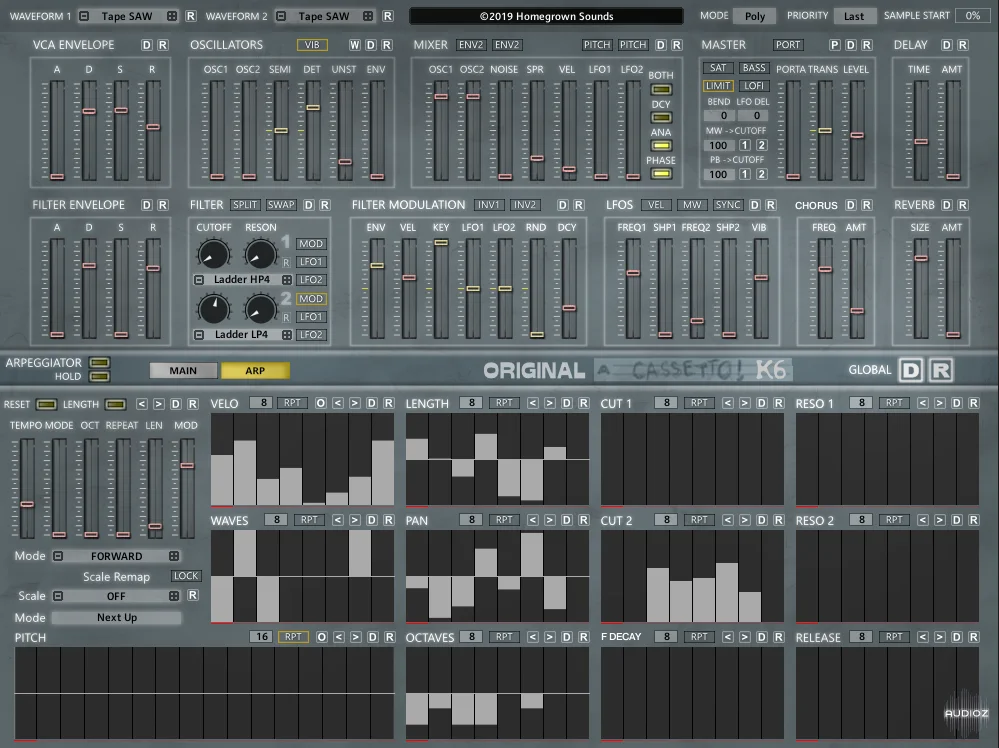This screenshot has width=999, height=748.
Task: Toggle the mixer DCY LED
Action: [661, 118]
